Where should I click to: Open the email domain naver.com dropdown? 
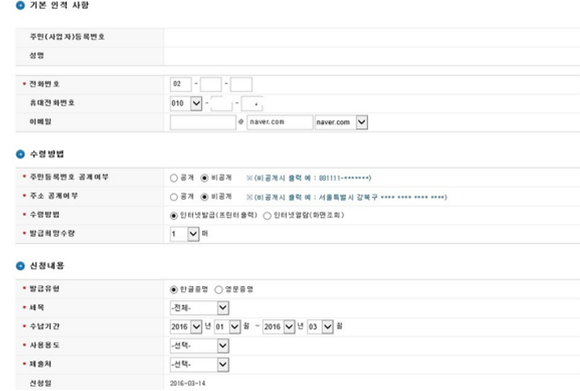tap(341, 122)
